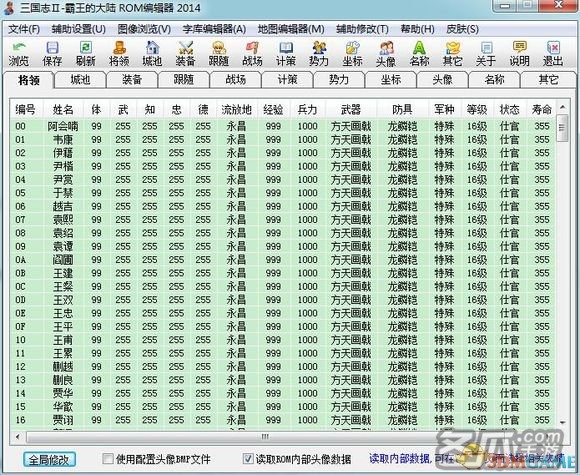Screen dimensions: 580x475
Task: Switch to the 其它 tab
Action: pos(548,80)
